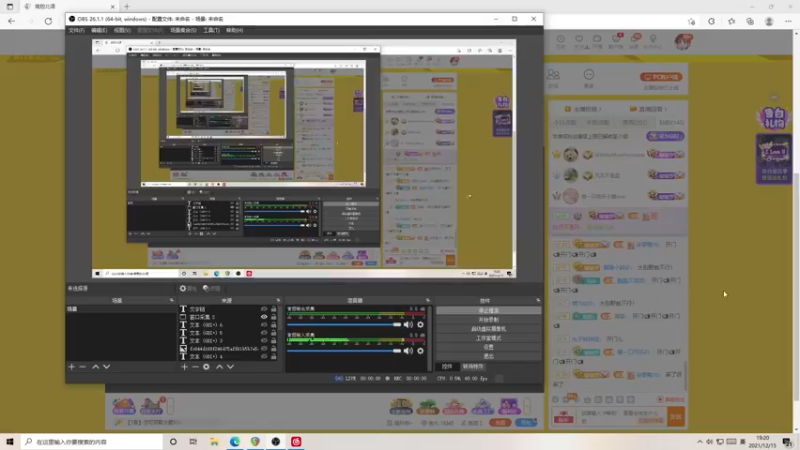Open the Help menu in OBS
800x450 pixels.
tap(234, 30)
